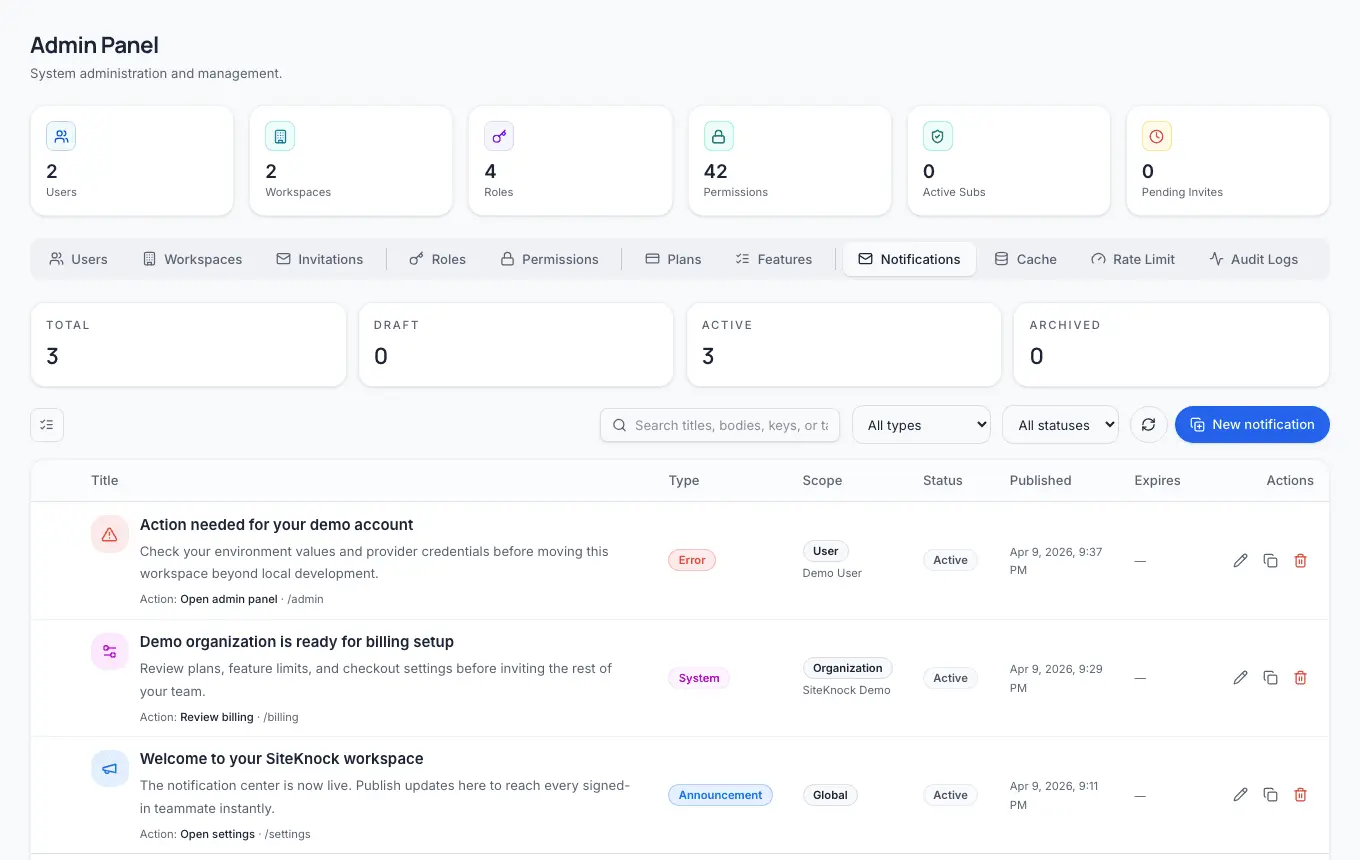The width and height of the screenshot is (1360, 860).
Task: Open the All statuses filter dropdown
Action: 1060,425
